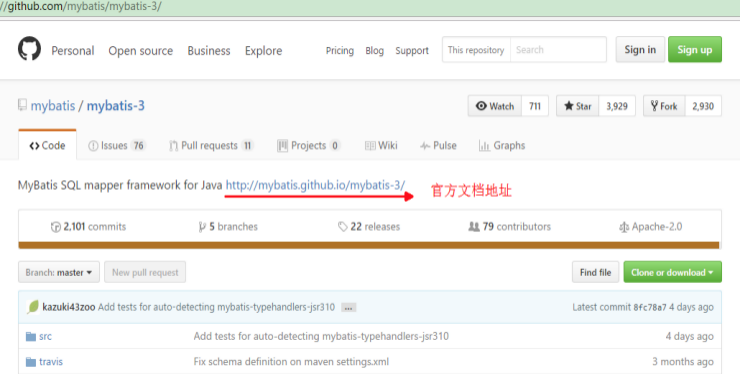The image size is (742, 376).
Task: Open the Branch: master dropdown
Action: [x=59, y=272]
